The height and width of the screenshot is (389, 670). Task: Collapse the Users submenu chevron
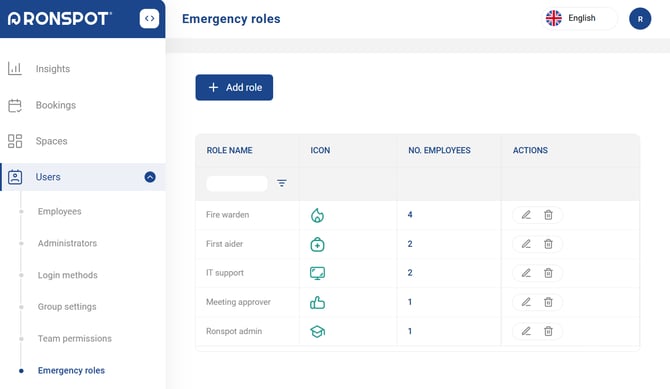pyautogui.click(x=150, y=177)
